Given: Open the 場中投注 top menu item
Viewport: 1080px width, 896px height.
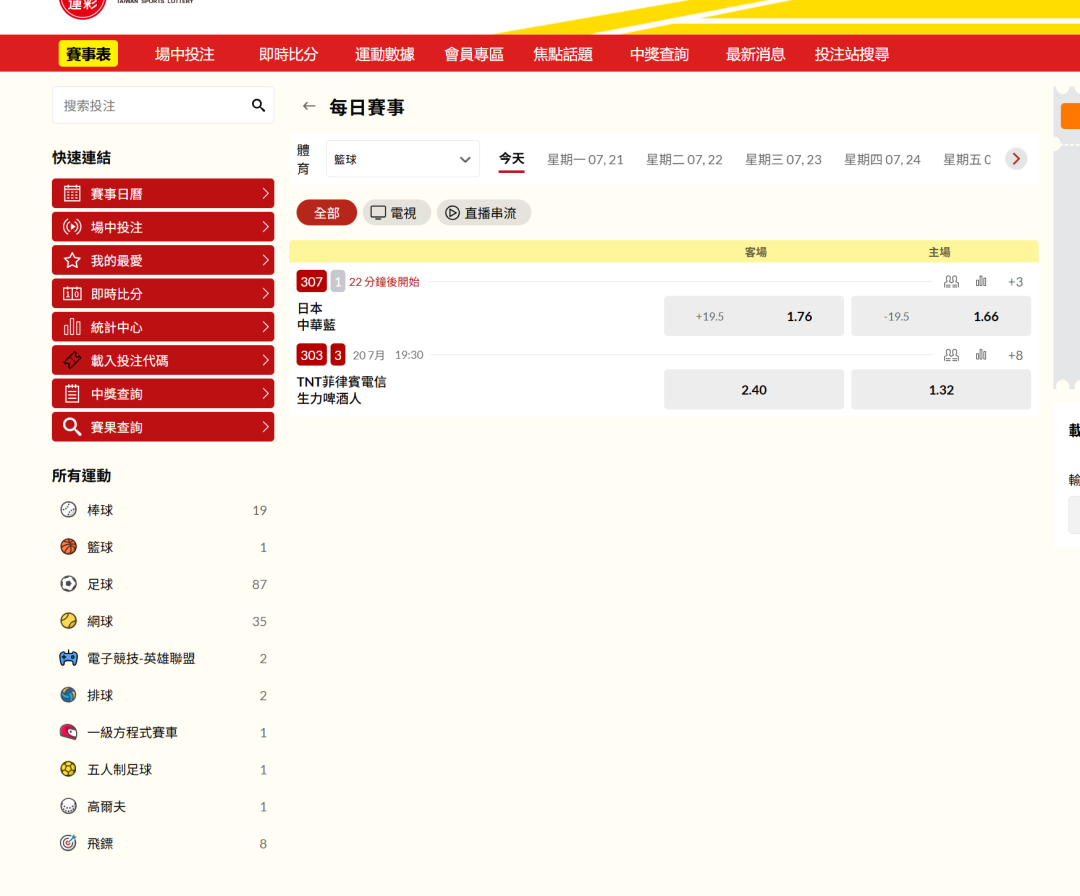Looking at the screenshot, I should pos(185,54).
